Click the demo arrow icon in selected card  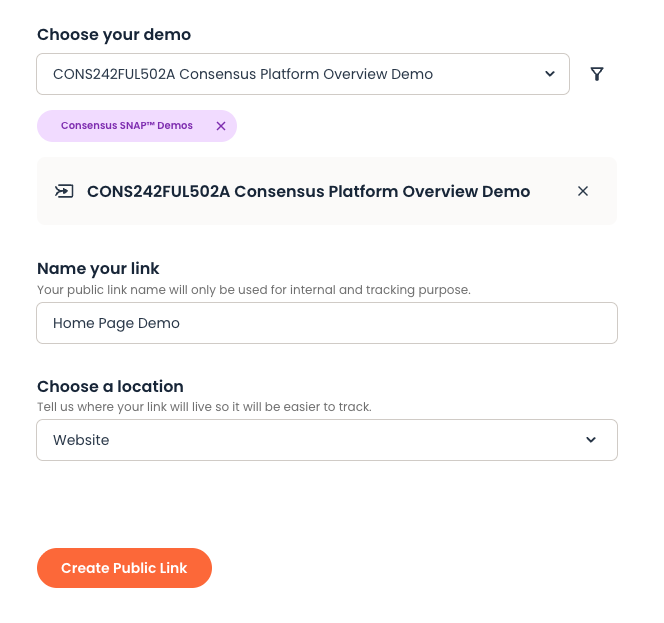coord(64,191)
